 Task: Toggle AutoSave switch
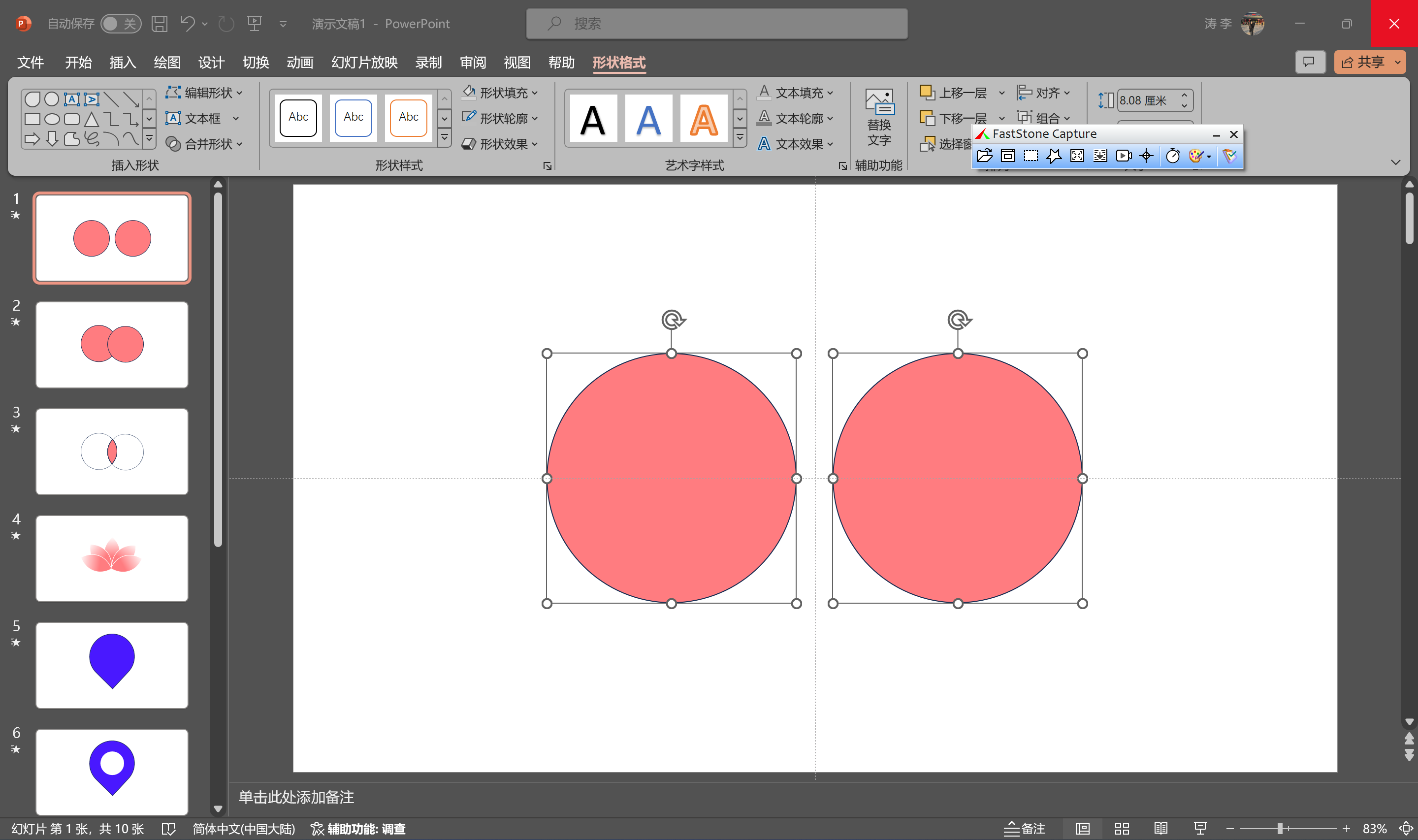pos(121,23)
